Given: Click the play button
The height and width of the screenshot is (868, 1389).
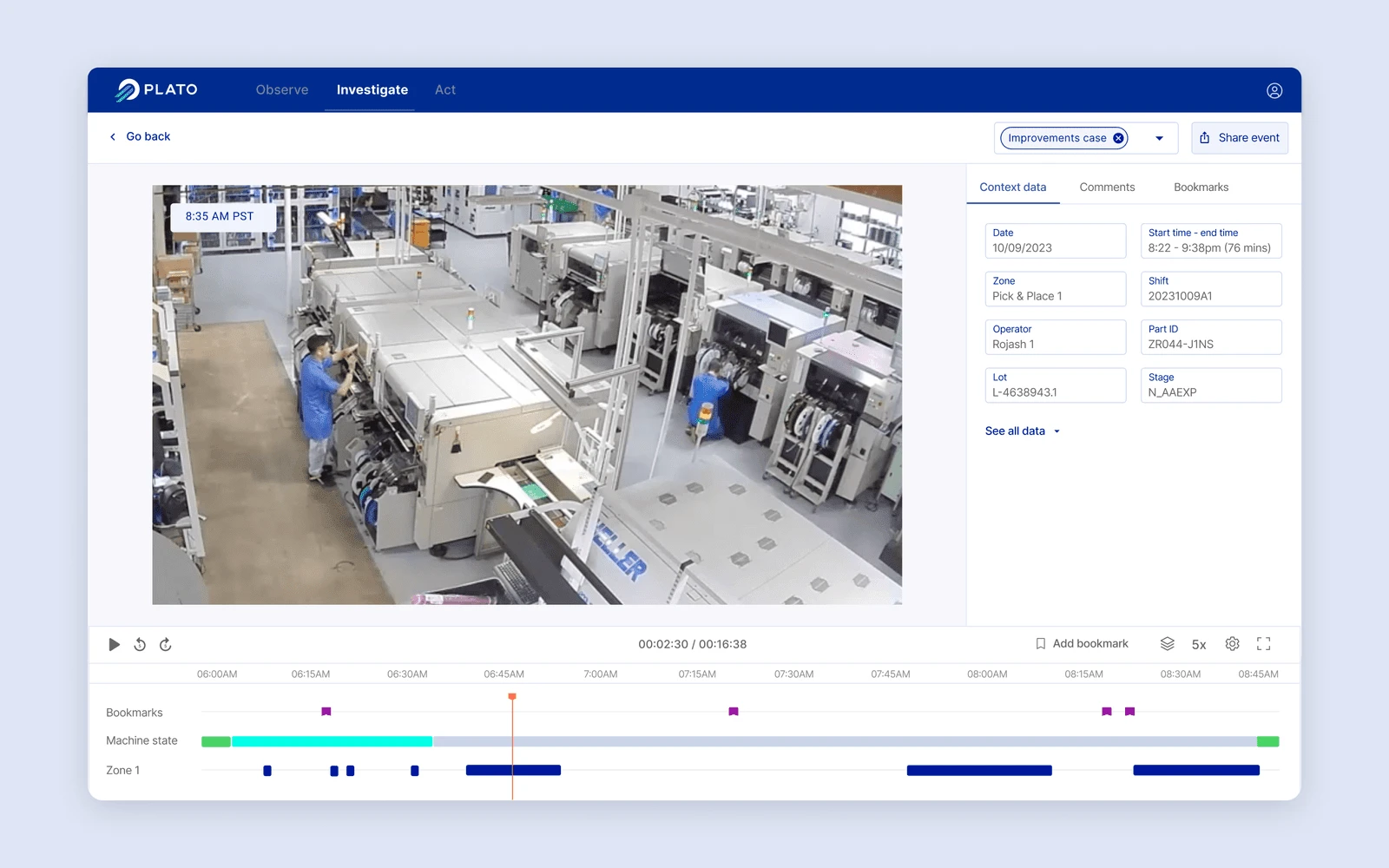Looking at the screenshot, I should tap(114, 644).
